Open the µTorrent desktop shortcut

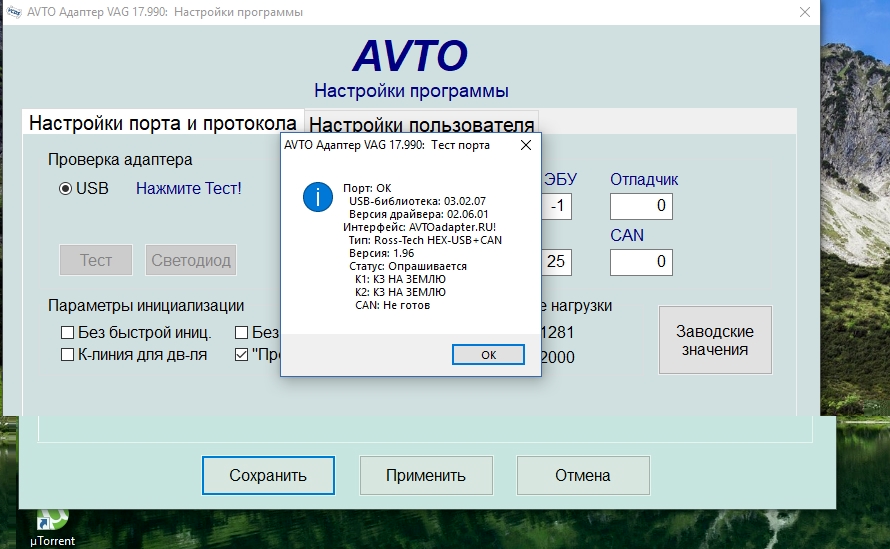tap(52, 528)
